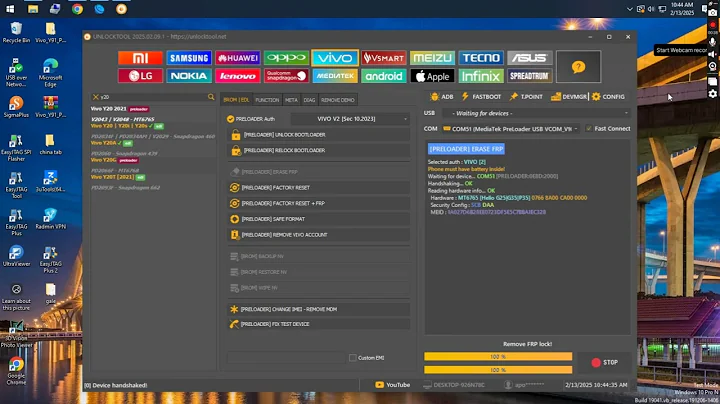The image size is (720, 404).
Task: Open the CONFIG settings
Action: pyautogui.click(x=608, y=97)
